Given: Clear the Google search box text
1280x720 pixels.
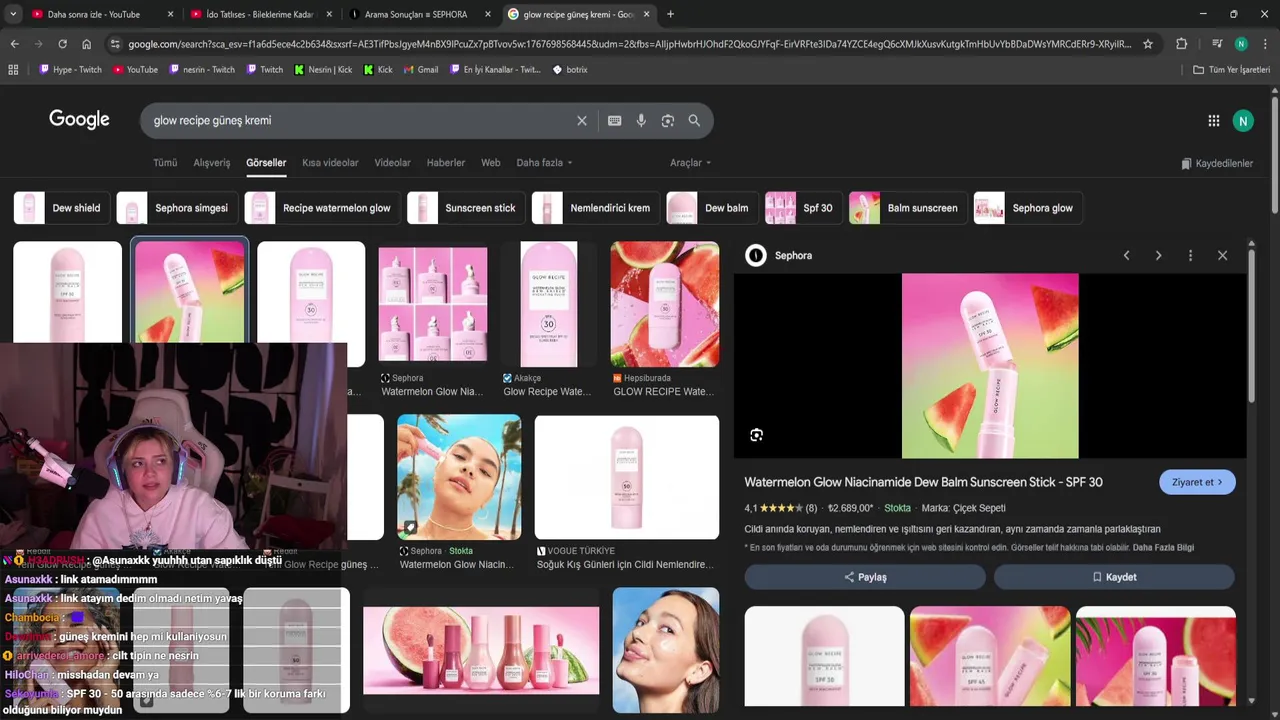Looking at the screenshot, I should coord(582,121).
